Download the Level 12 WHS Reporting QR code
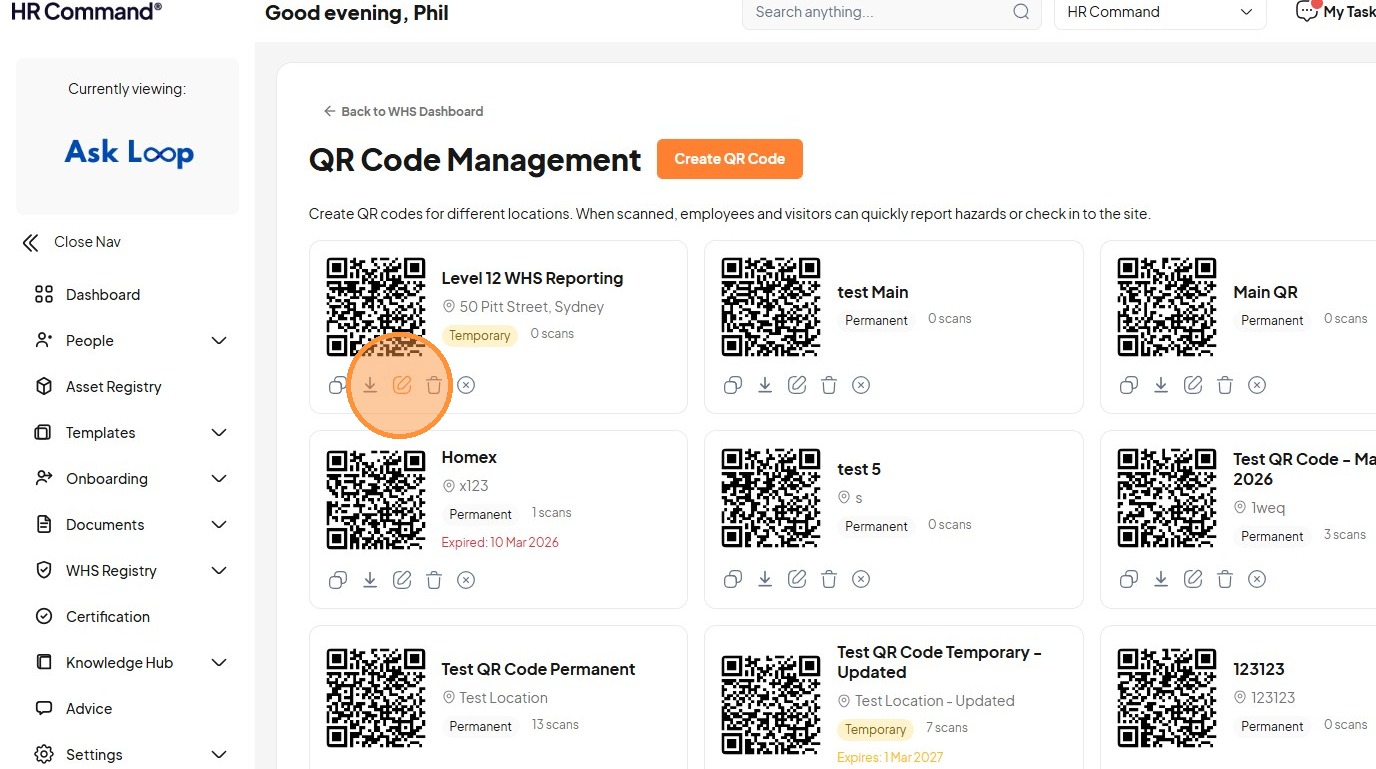Image resolution: width=1376 pixels, height=769 pixels. [x=370, y=385]
